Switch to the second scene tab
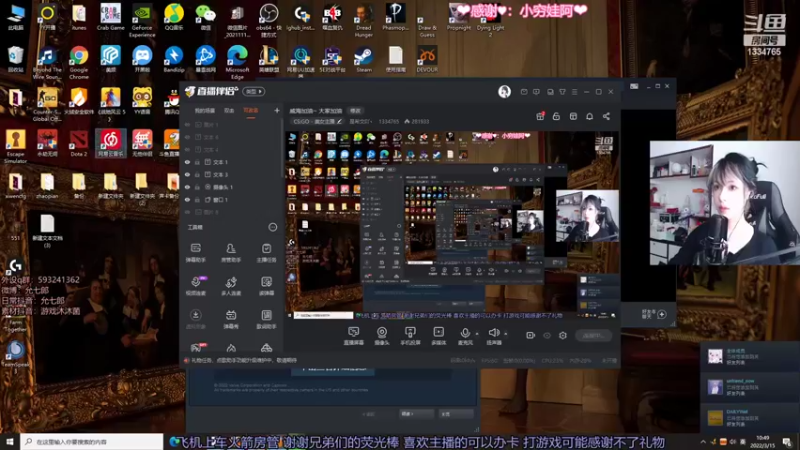 (229, 110)
